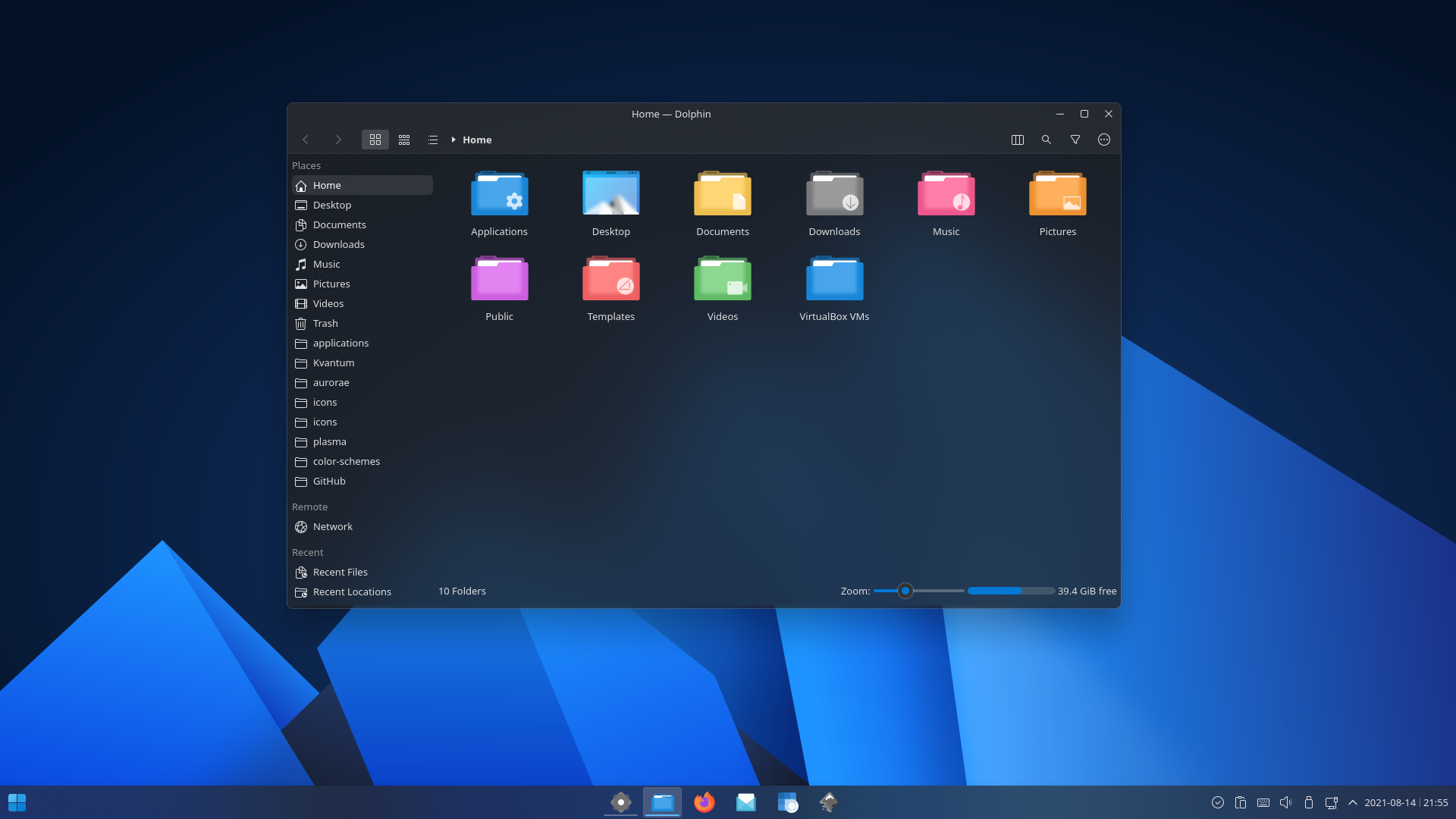Switch to Icons view mode
Viewport: 1456px width, 819px height.
pos(375,140)
